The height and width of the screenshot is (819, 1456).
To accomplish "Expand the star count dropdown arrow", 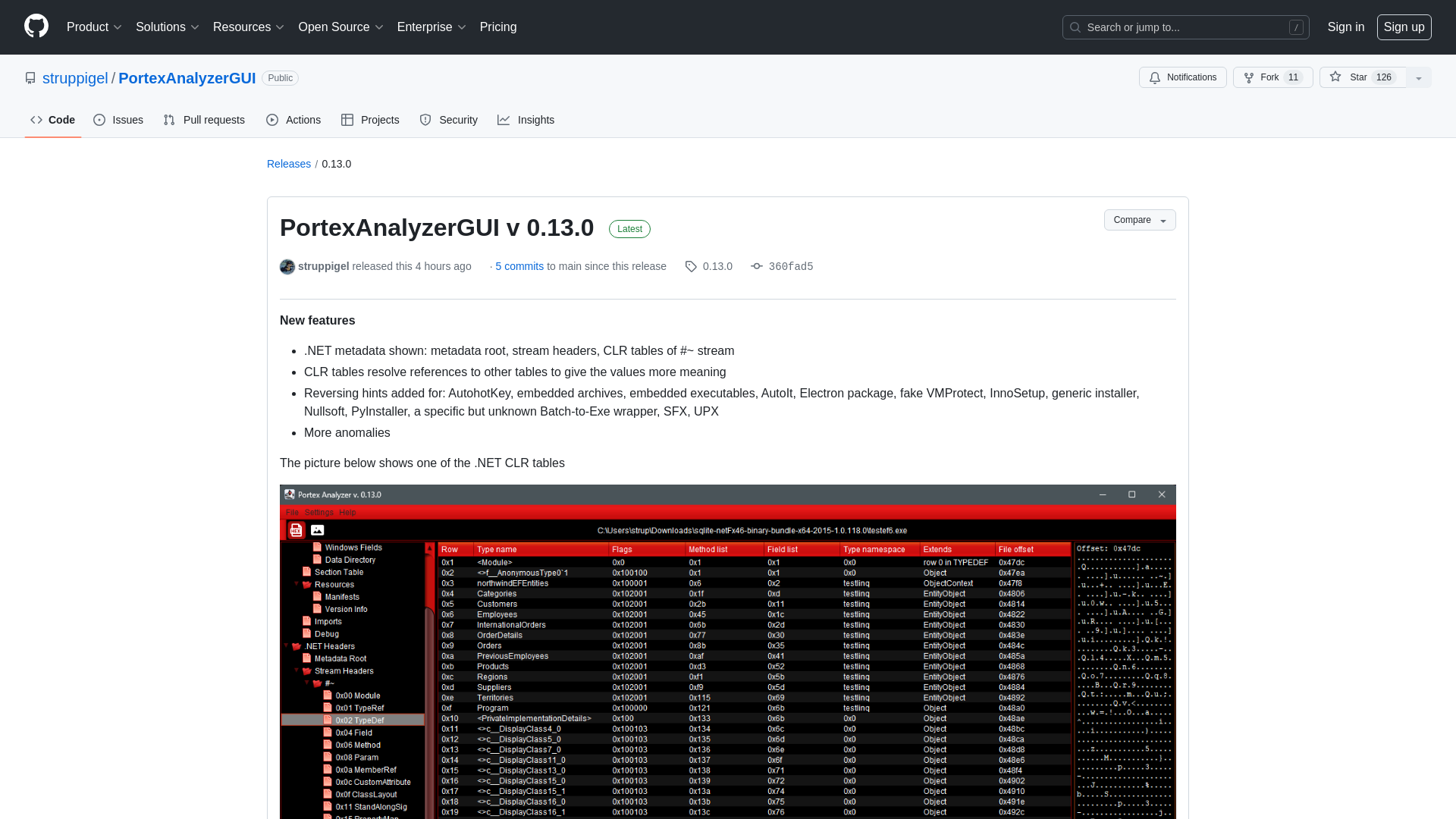I will coord(1419,77).
